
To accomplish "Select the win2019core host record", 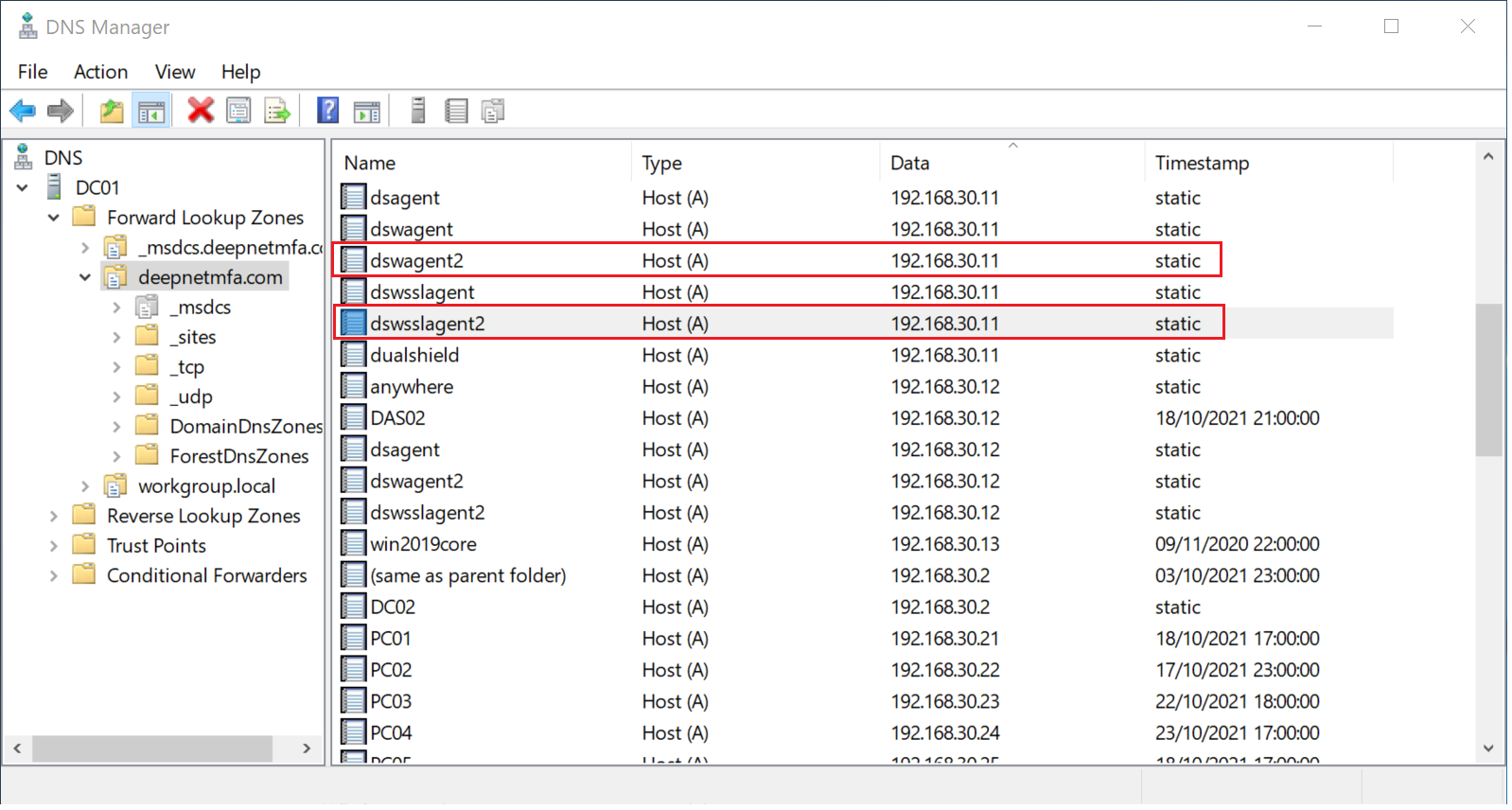I will tap(423, 545).
